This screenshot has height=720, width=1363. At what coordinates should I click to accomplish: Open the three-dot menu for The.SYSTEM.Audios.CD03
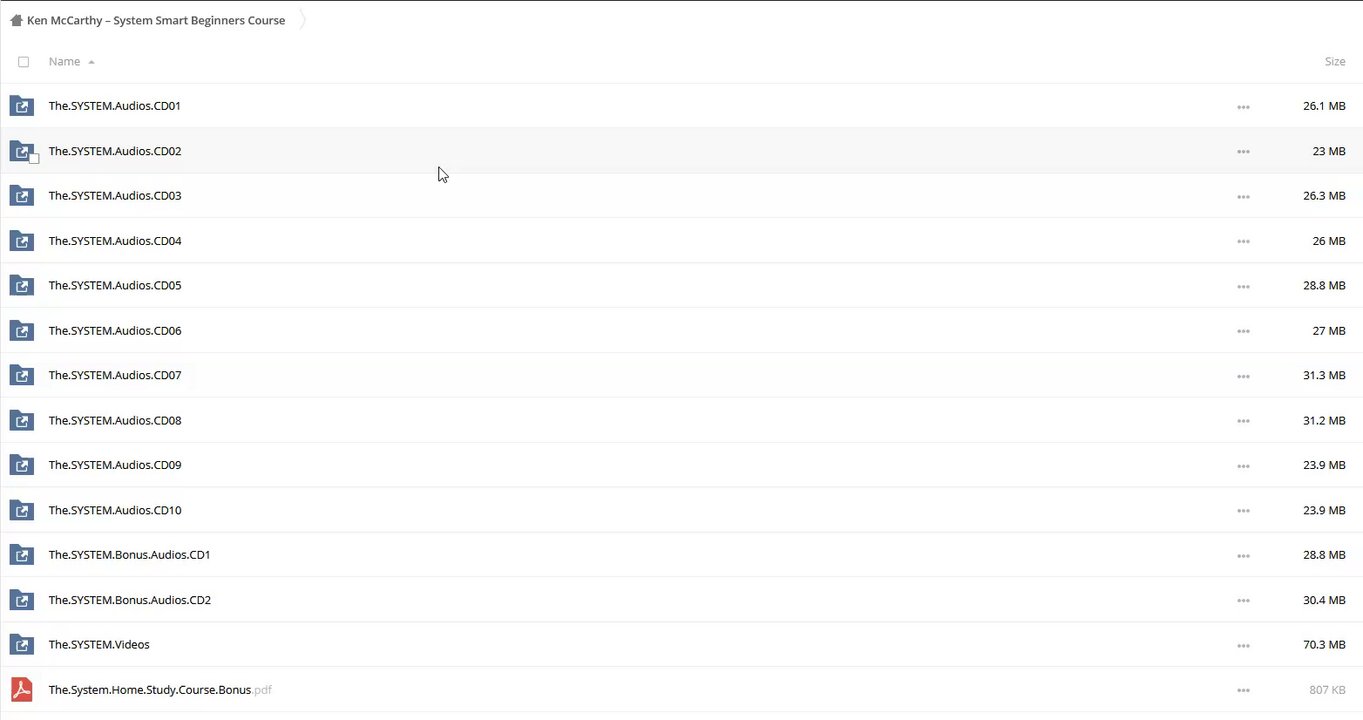click(1243, 197)
